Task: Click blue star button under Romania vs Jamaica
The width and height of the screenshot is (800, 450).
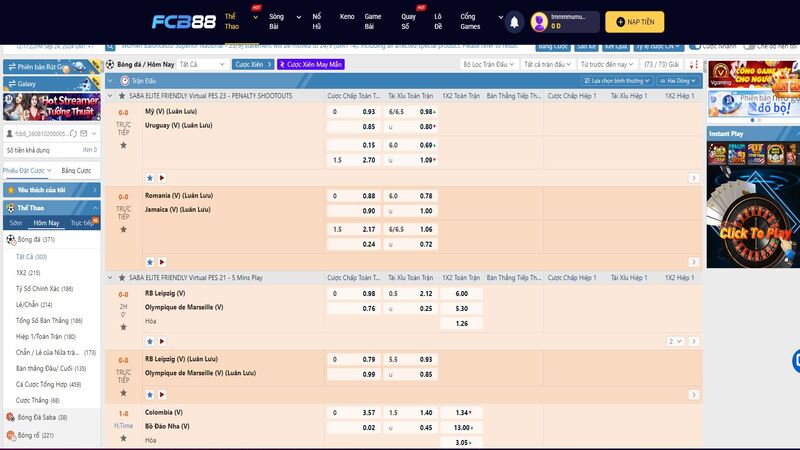Action: click(150, 262)
